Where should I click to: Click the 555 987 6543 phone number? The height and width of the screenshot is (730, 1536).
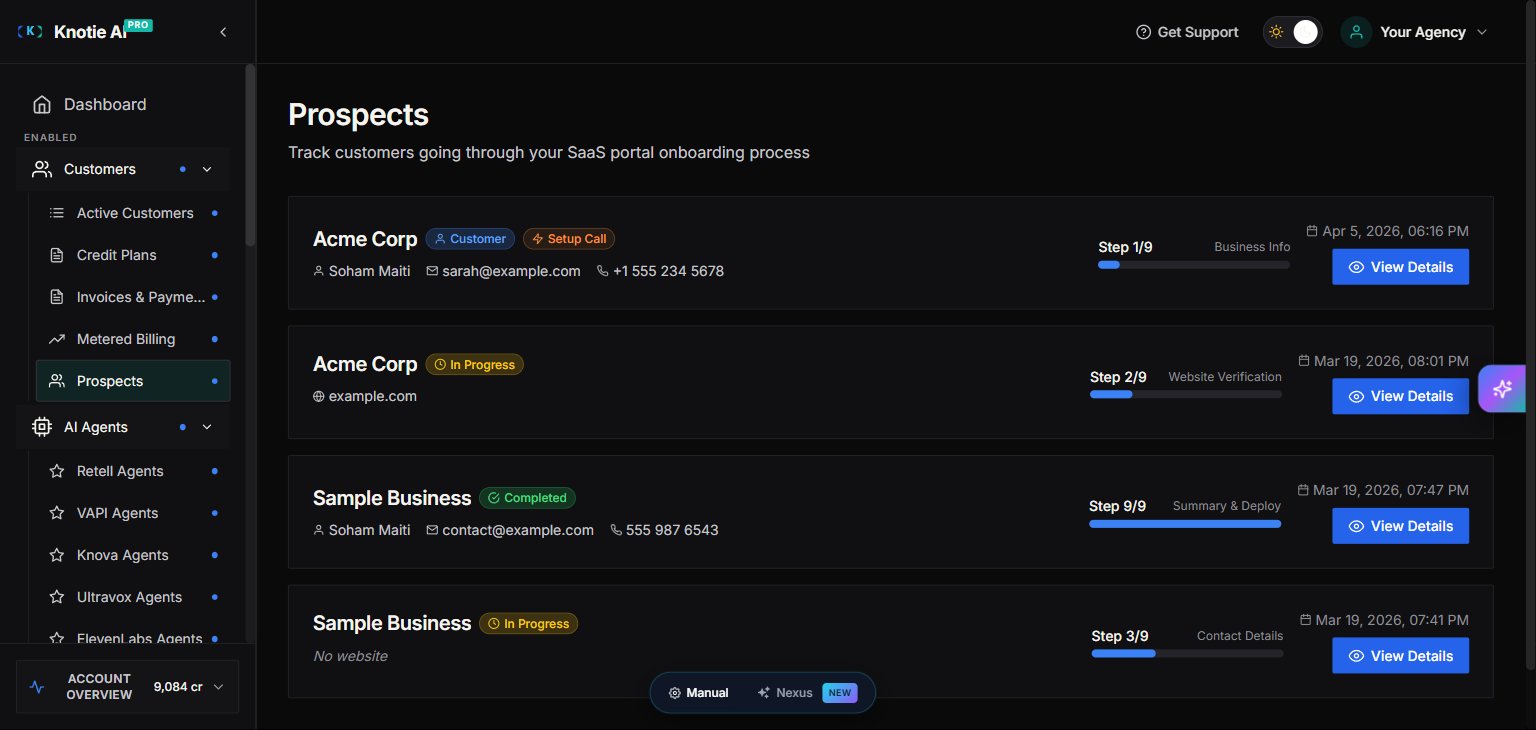tap(672, 530)
